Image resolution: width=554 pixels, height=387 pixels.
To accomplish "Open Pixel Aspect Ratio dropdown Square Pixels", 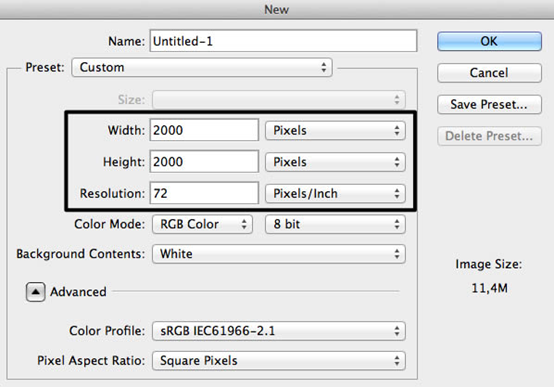I will pos(279,360).
